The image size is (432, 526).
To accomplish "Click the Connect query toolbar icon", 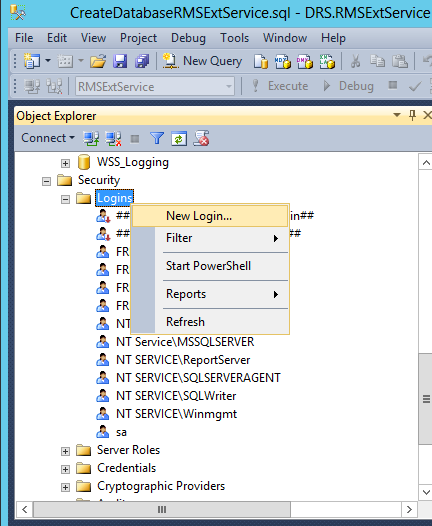I will point(32,87).
